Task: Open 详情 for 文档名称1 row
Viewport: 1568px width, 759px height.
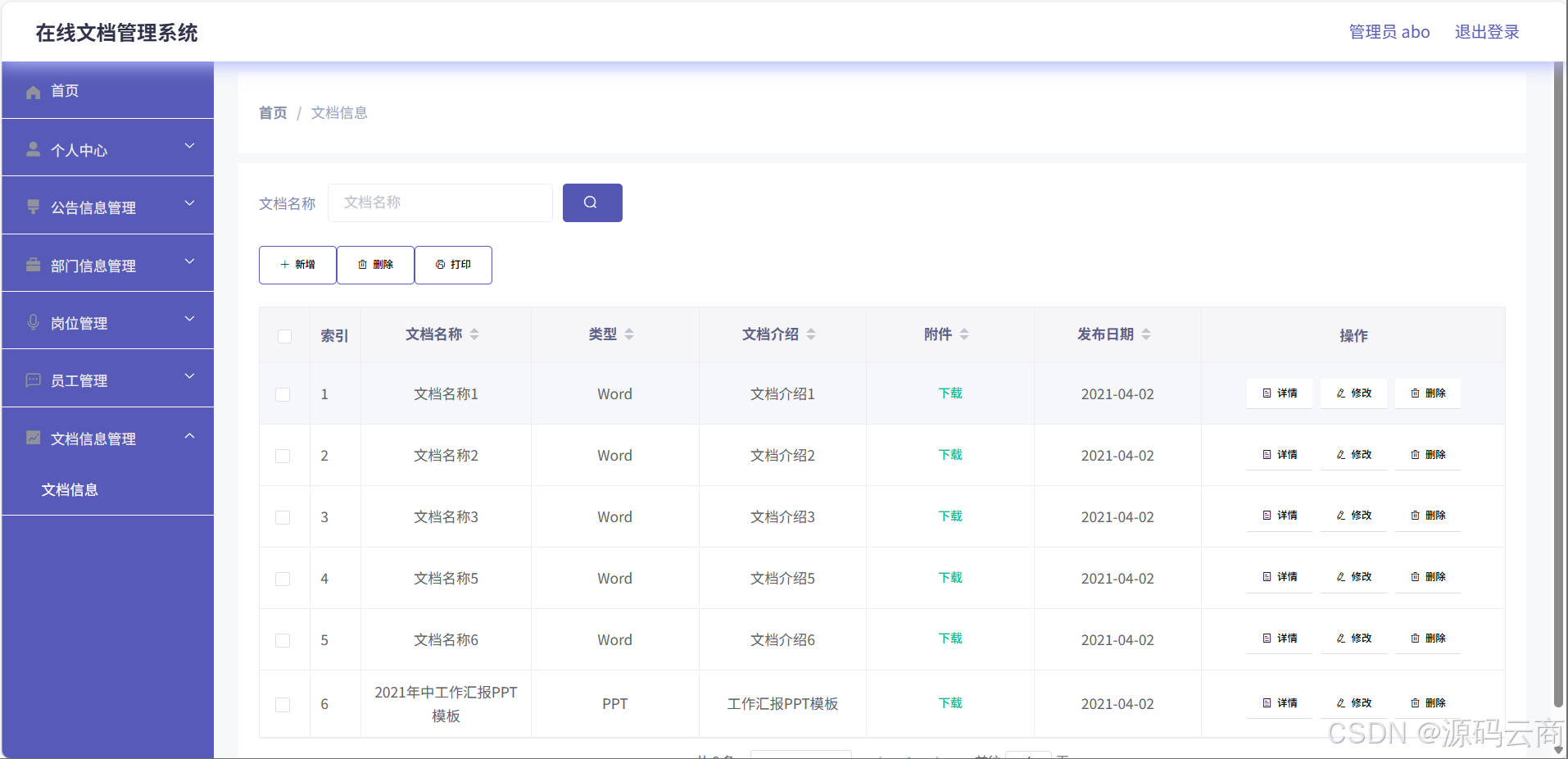Action: point(1280,393)
